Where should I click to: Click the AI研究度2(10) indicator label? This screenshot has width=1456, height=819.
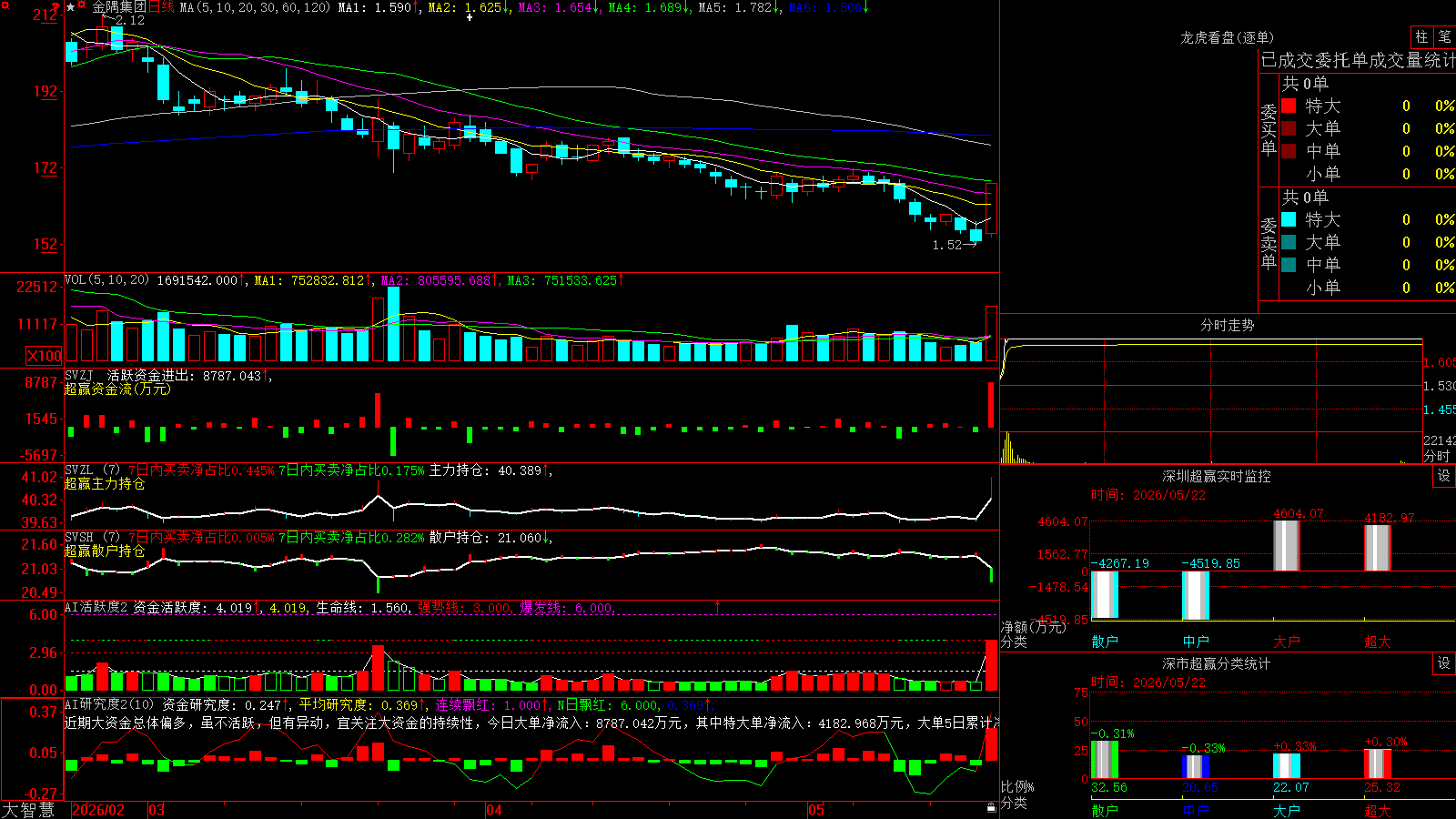point(109,704)
